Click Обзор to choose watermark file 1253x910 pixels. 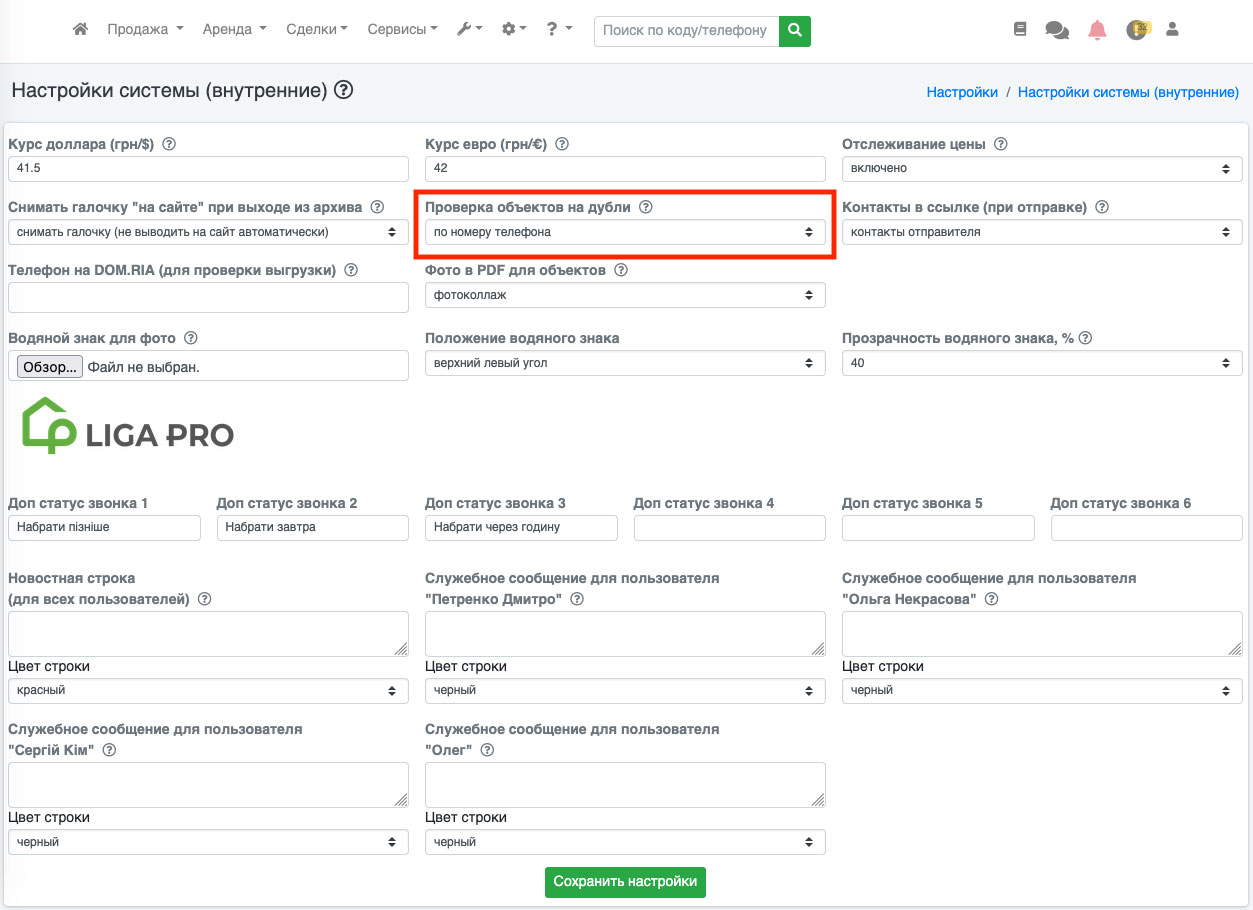click(x=50, y=367)
